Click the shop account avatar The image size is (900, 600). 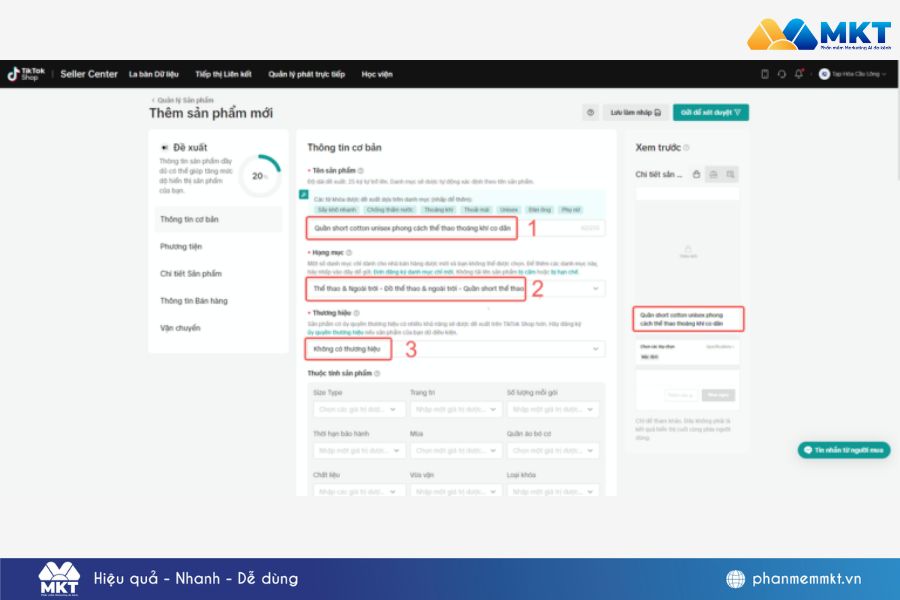click(824, 74)
